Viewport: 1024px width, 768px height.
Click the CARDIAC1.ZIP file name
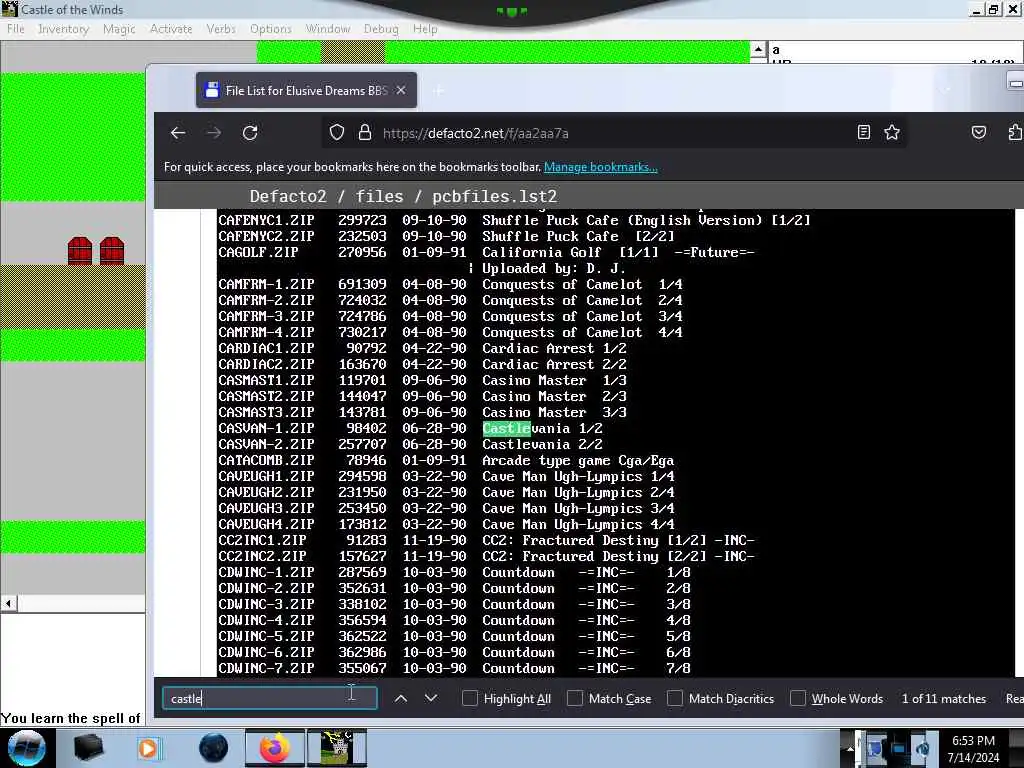266,348
